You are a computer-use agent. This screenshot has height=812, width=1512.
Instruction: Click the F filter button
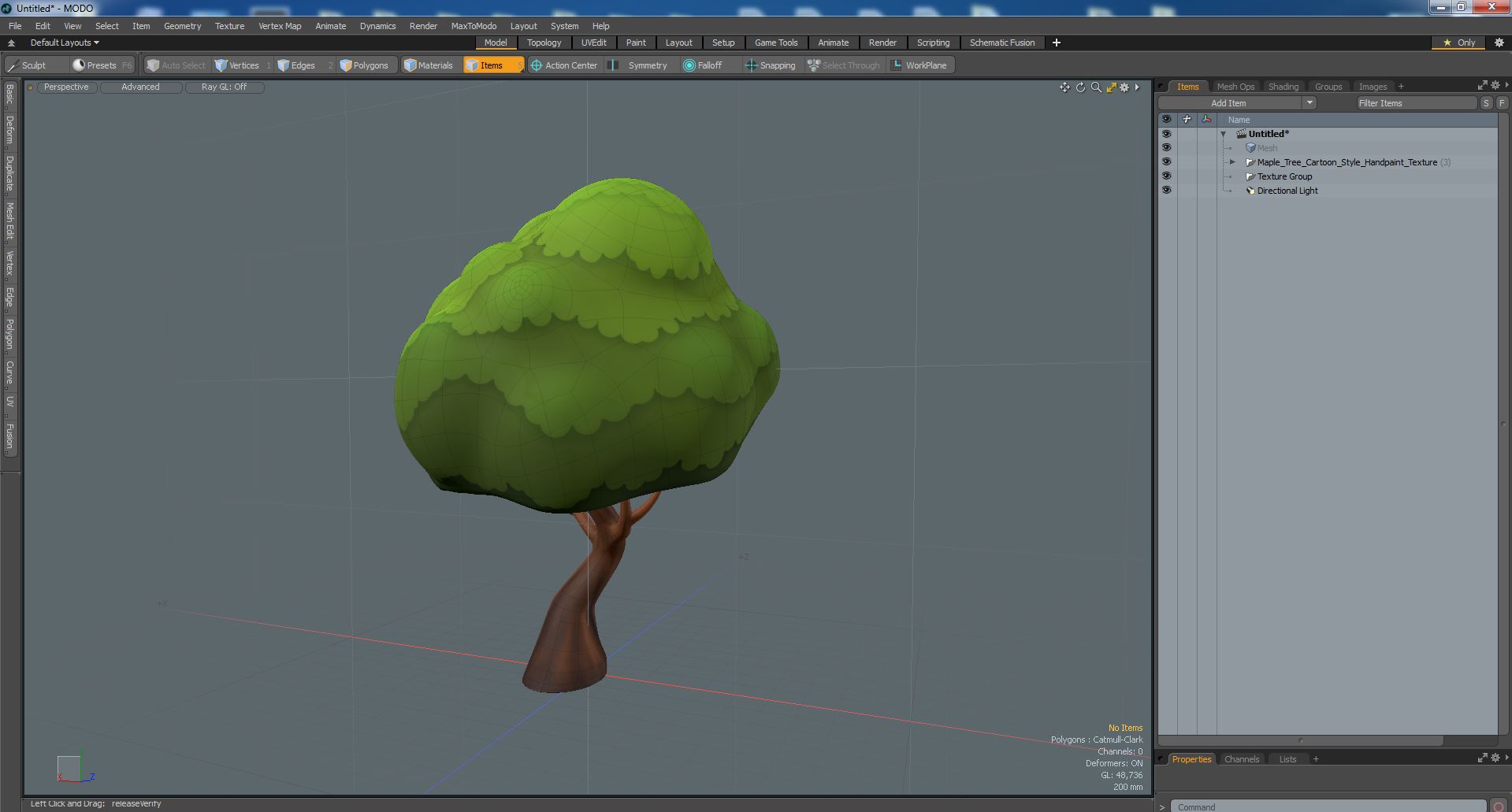click(x=1502, y=103)
